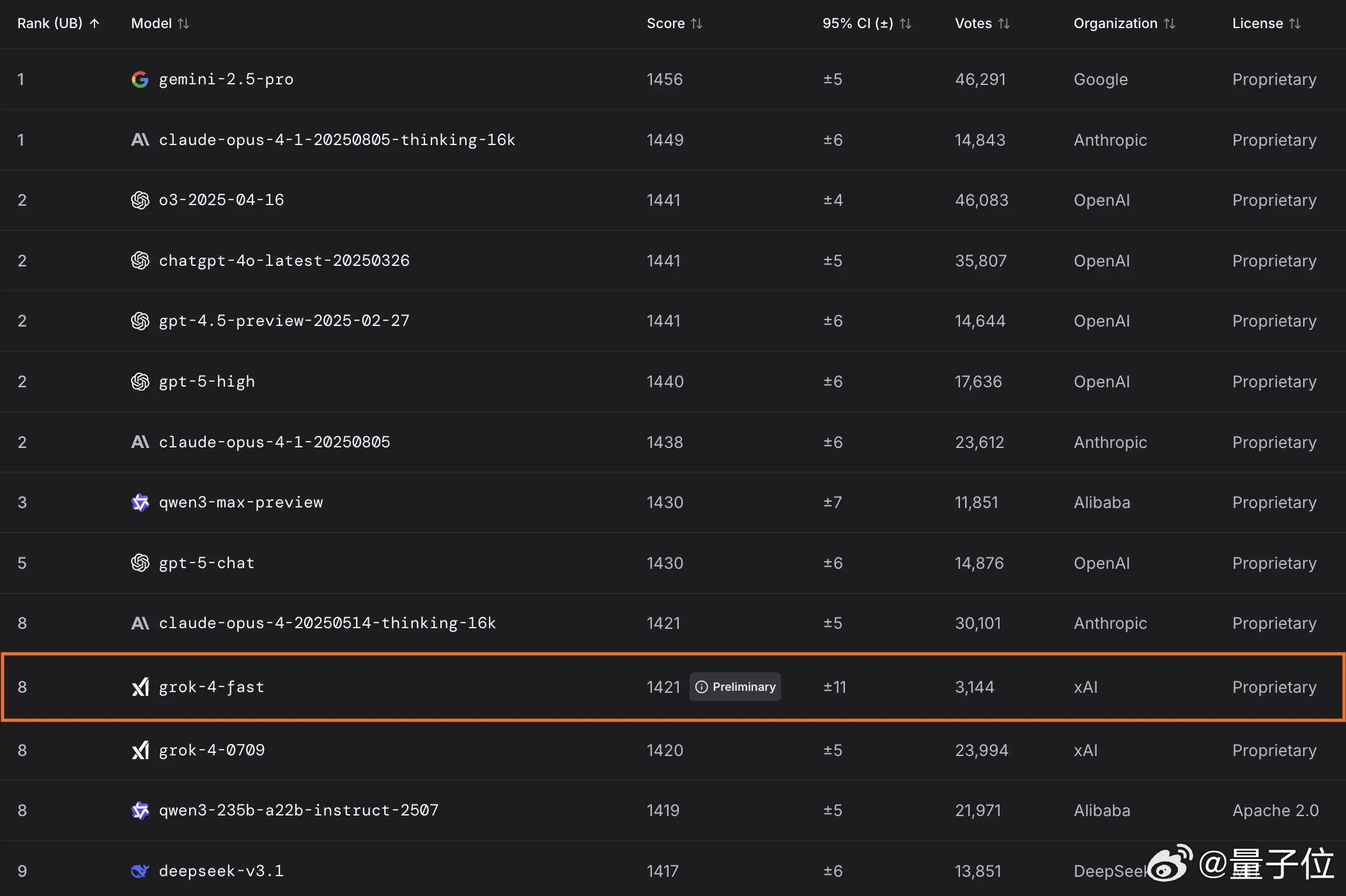Click DeepSeek whale logo beside deepseek-v3.1
The height and width of the screenshot is (896, 1346).
coord(140,871)
